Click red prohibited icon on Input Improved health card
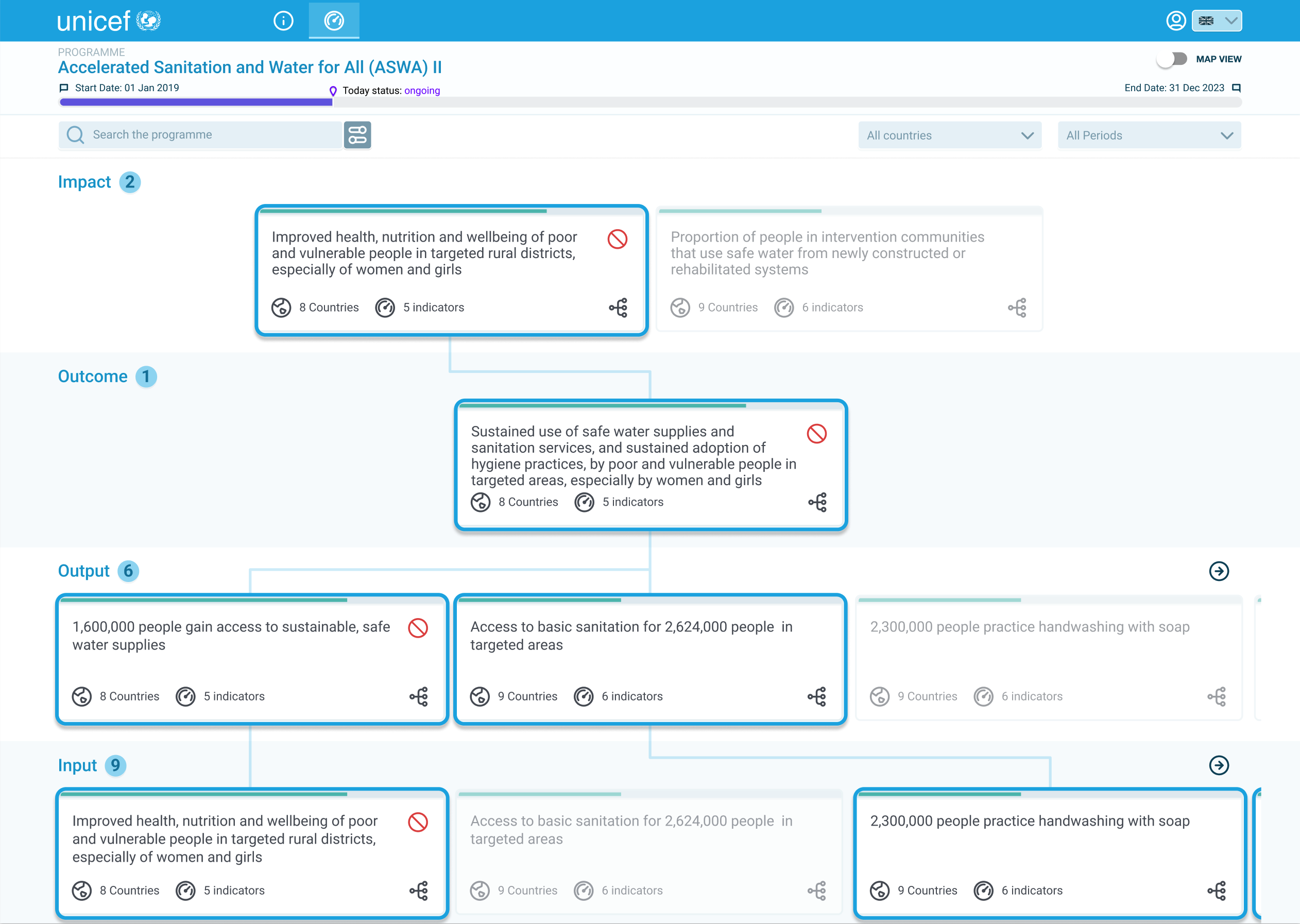Screen dimensions: 1300x924 418,822
